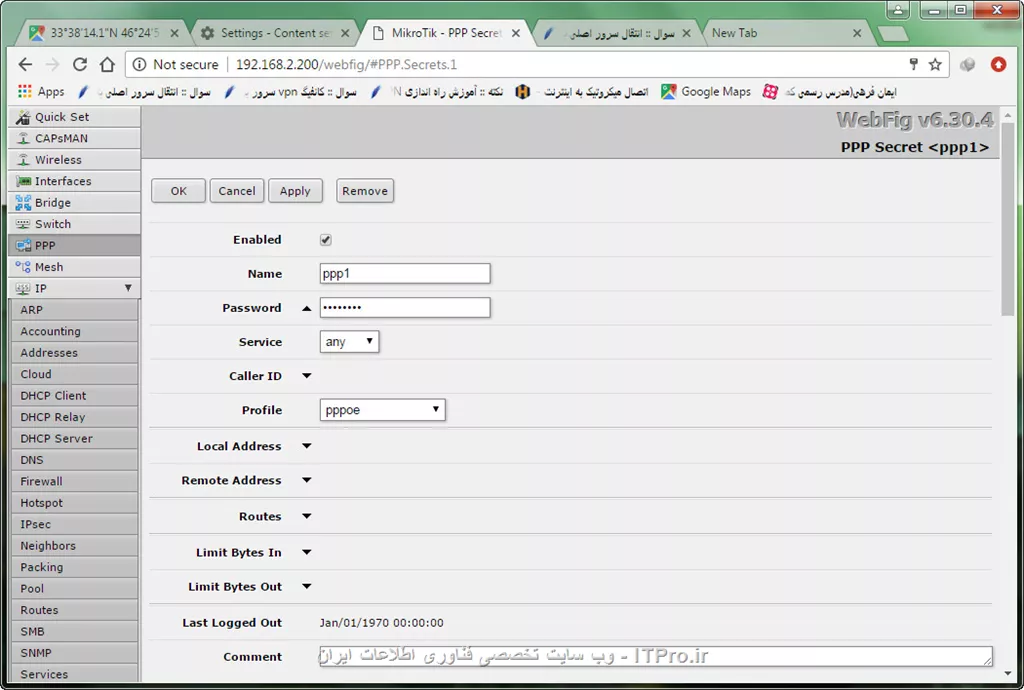The width and height of the screenshot is (1024, 690).
Task: Toggle the Enabled checkbox
Action: (326, 240)
